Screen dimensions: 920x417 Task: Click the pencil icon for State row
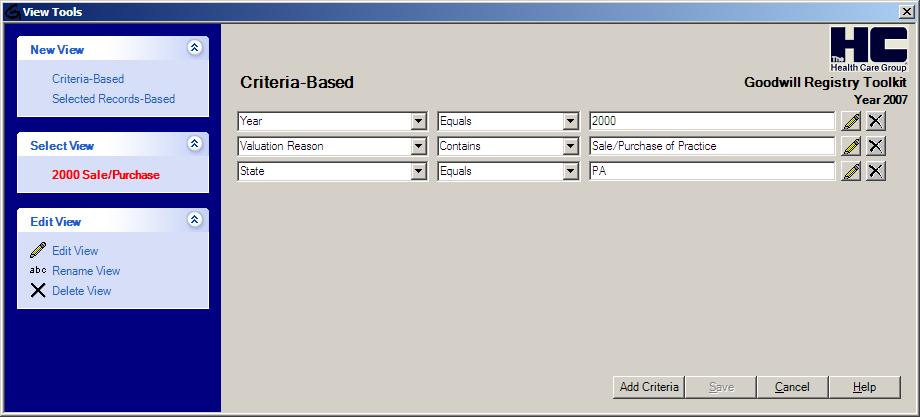click(851, 171)
